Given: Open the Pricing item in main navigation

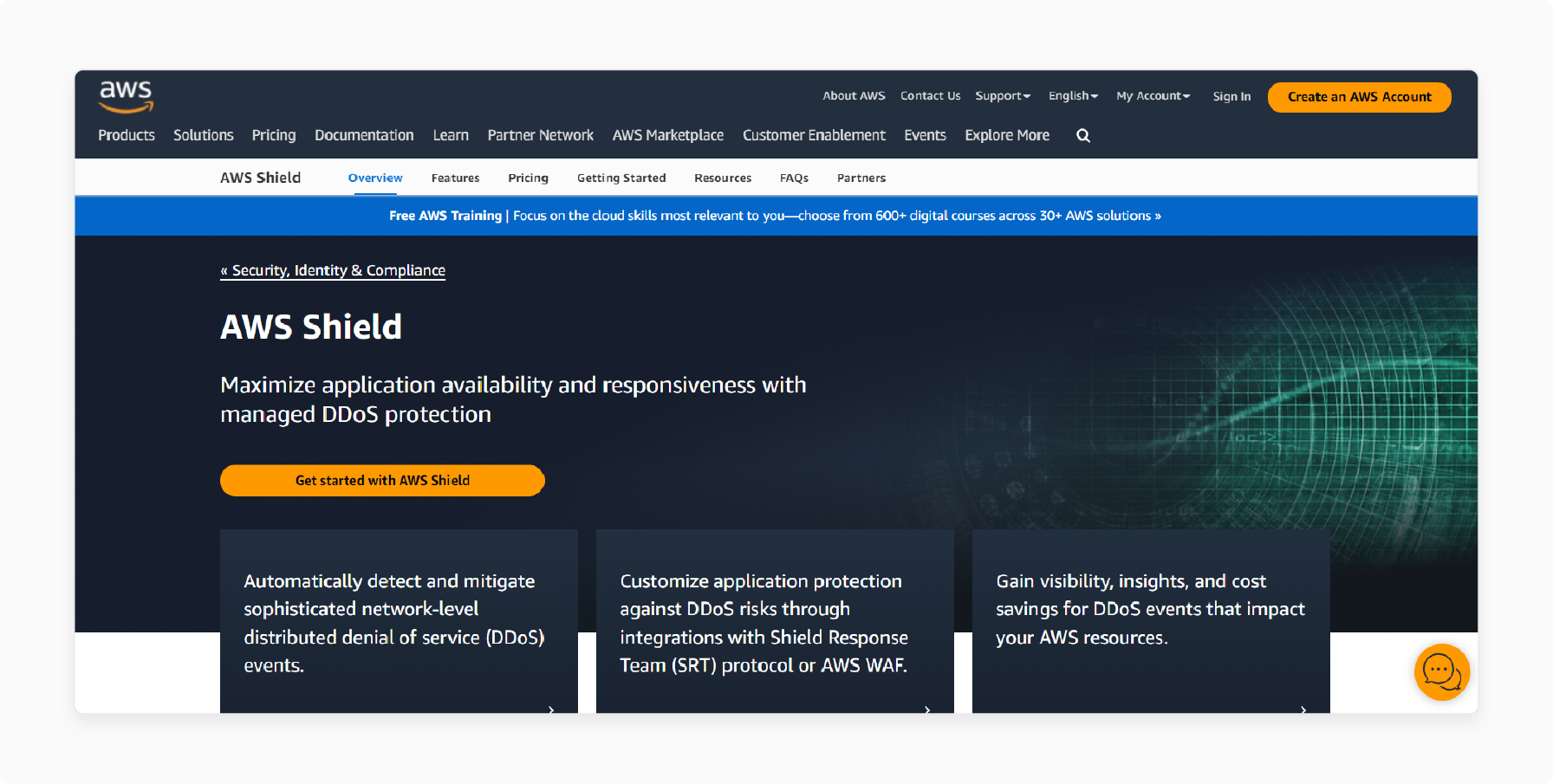Looking at the screenshot, I should [x=274, y=135].
